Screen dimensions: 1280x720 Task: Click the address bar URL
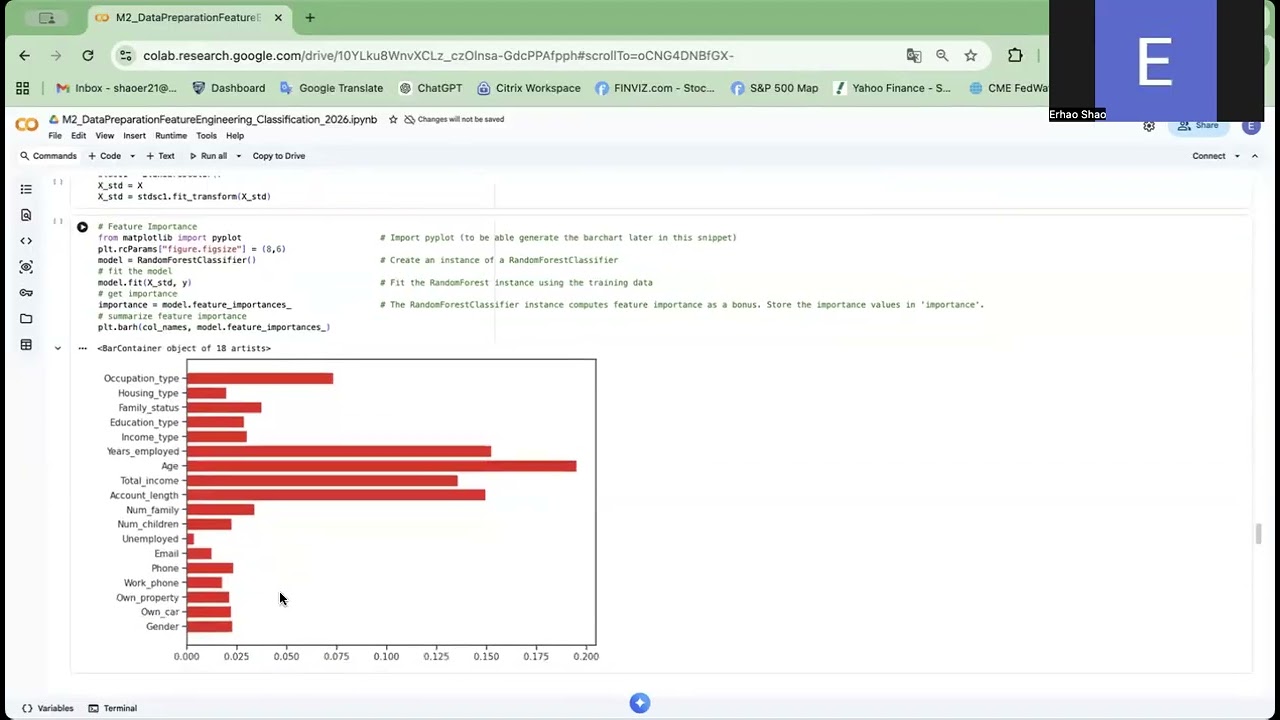click(438, 56)
